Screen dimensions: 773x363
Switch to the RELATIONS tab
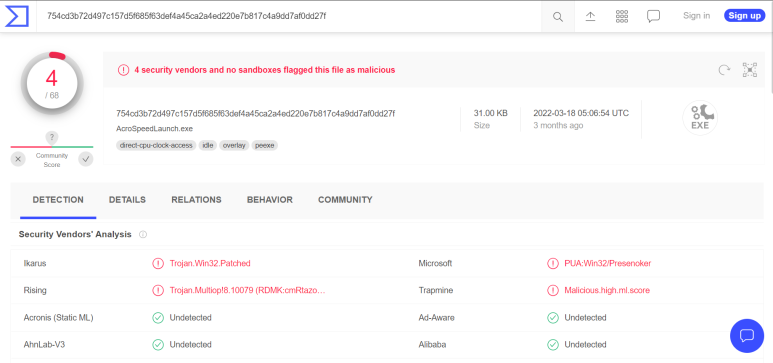coord(196,200)
